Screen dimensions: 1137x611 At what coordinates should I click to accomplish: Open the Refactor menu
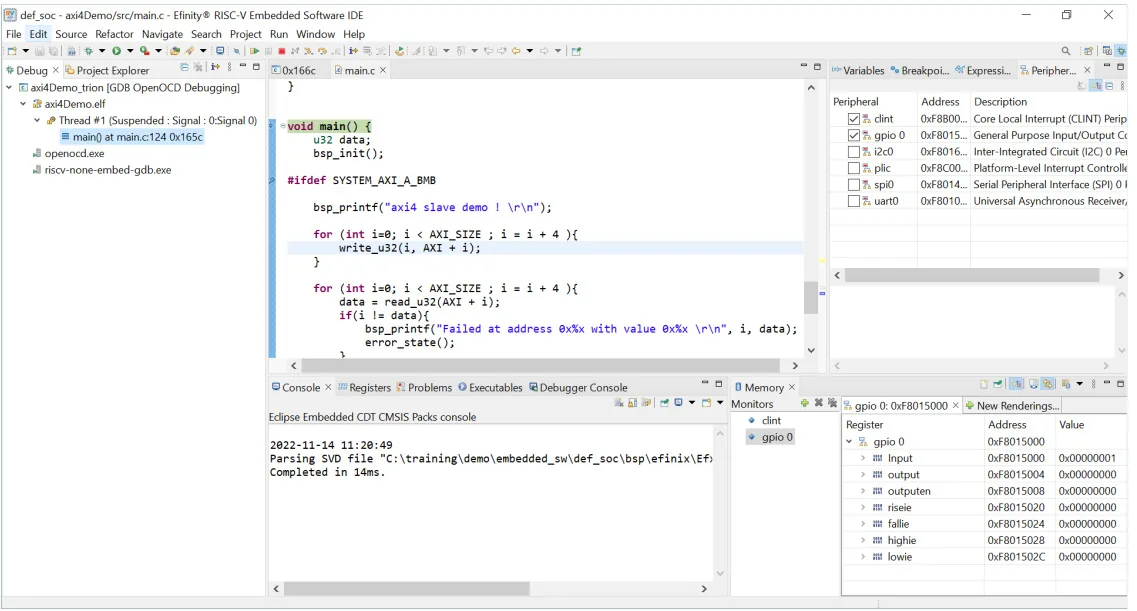point(115,34)
